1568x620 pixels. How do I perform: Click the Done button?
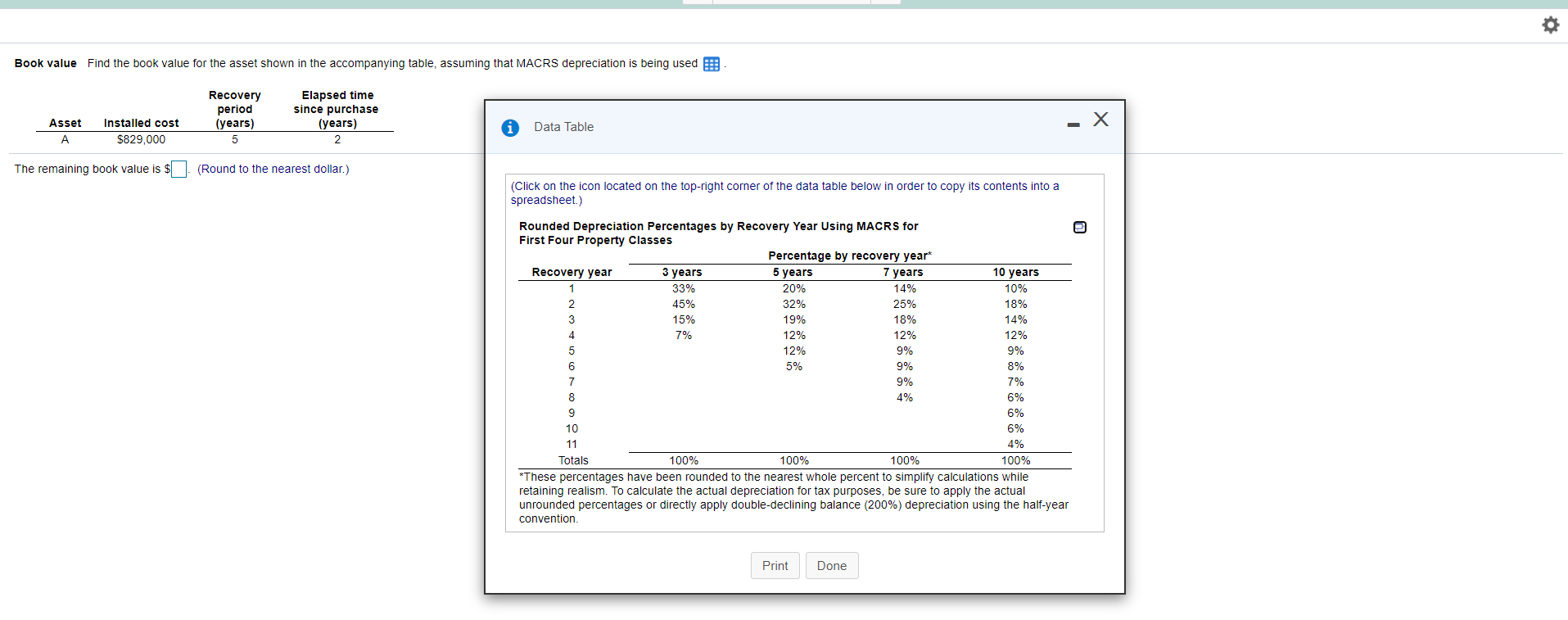coord(832,566)
